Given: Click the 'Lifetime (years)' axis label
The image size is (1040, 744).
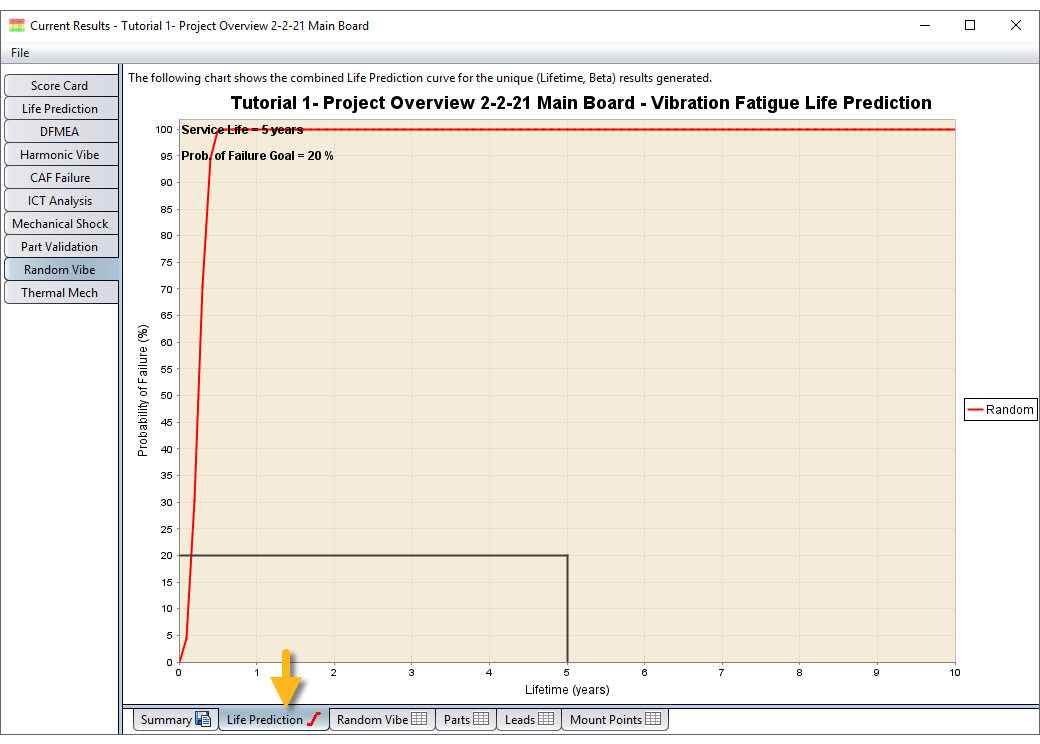Looking at the screenshot, I should click(x=567, y=690).
